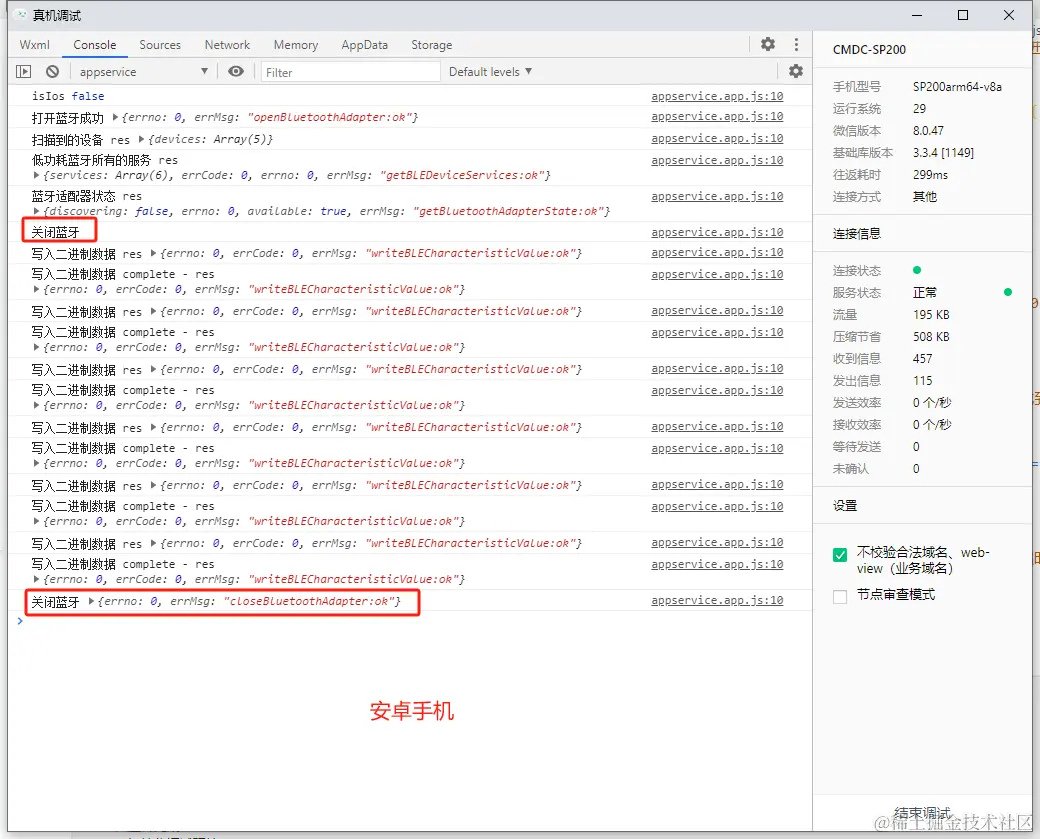Switch to the Storage tab
Viewport: 1040px width, 839px height.
click(431, 44)
